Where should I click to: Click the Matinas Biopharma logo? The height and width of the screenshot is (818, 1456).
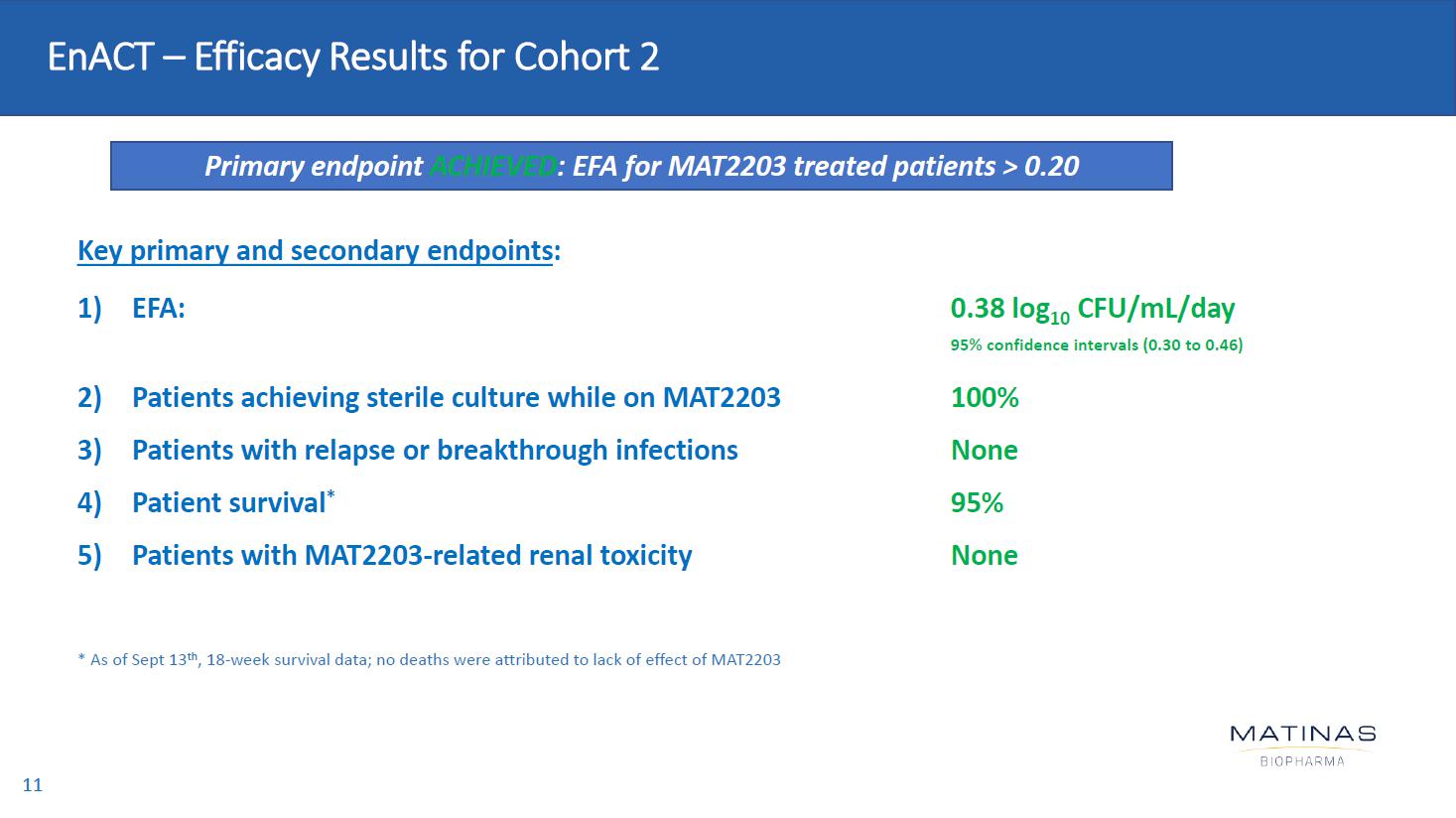pyautogui.click(x=1302, y=745)
